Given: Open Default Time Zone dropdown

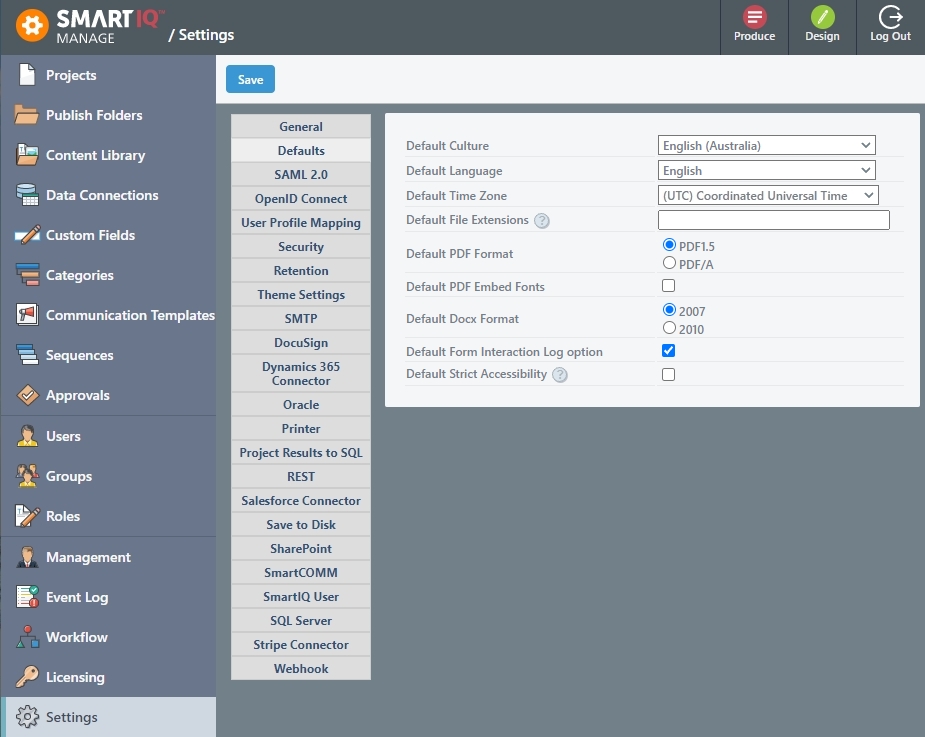Looking at the screenshot, I should [x=768, y=195].
